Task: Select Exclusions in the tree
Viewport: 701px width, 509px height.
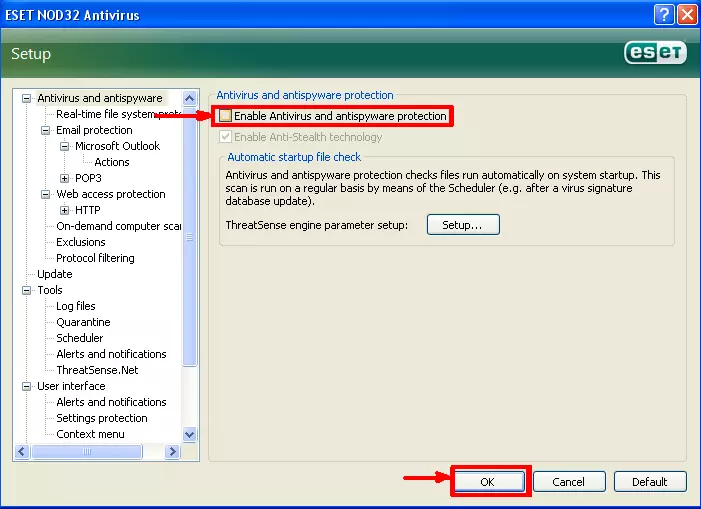Action: point(81,242)
